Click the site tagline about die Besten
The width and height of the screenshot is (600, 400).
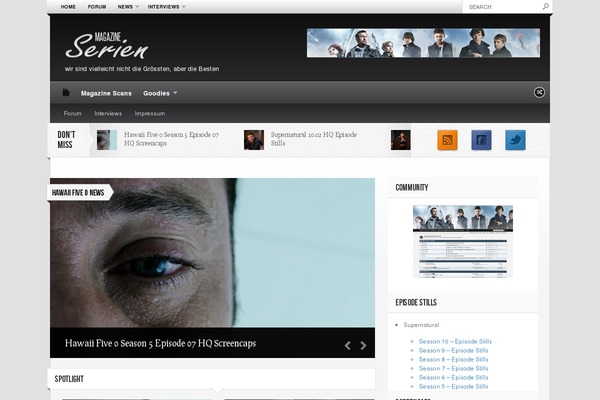[142, 69]
